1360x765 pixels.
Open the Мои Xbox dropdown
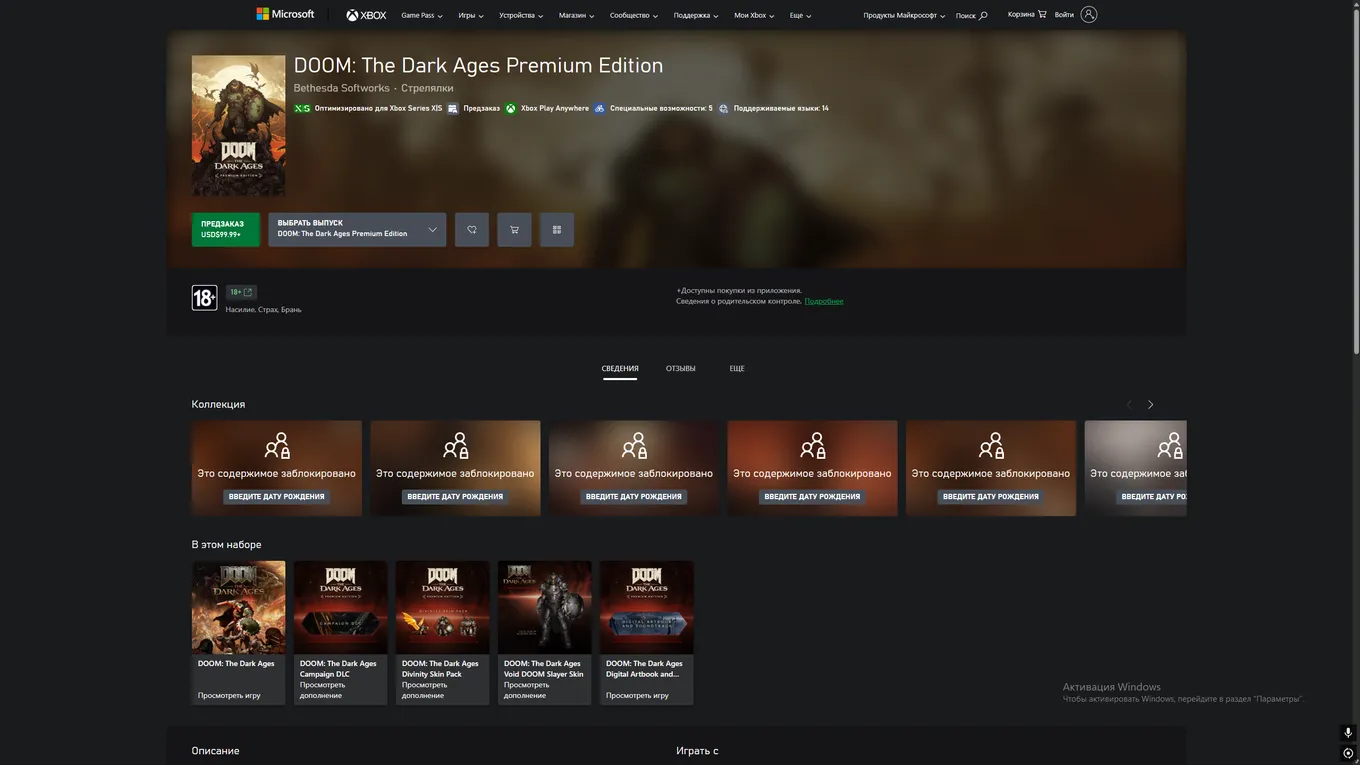(x=754, y=16)
